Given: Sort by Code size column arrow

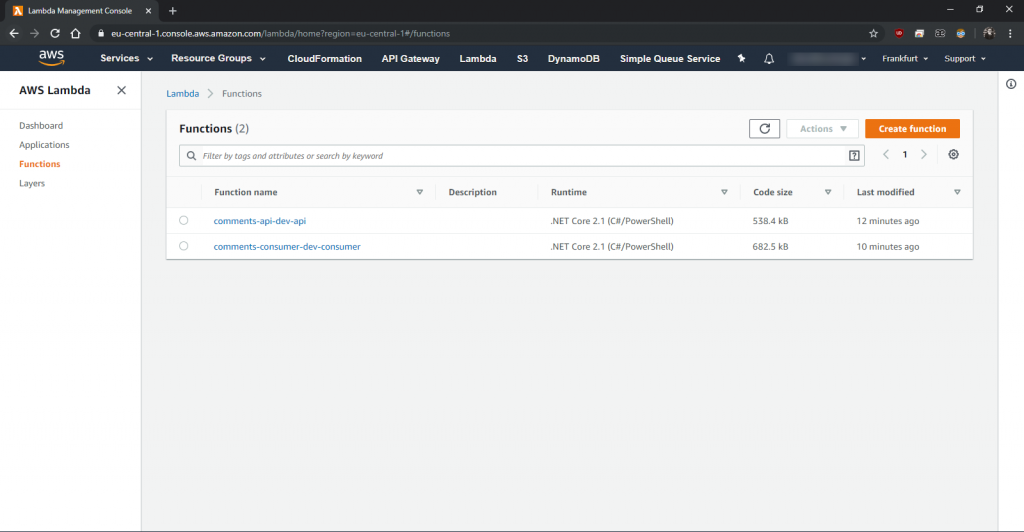Looking at the screenshot, I should [827, 192].
